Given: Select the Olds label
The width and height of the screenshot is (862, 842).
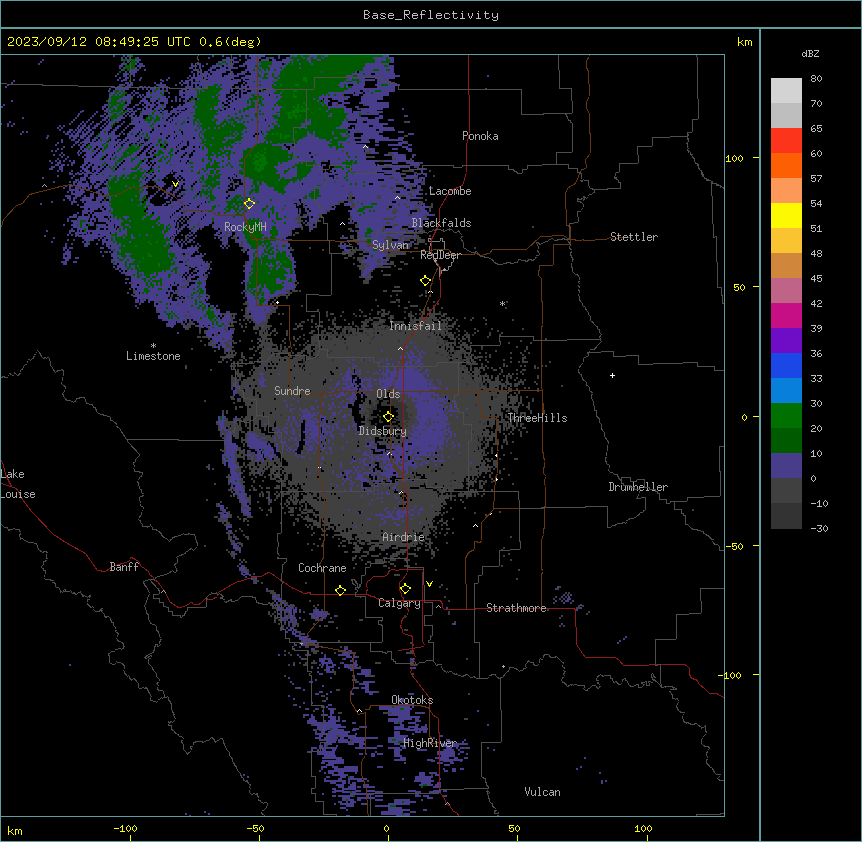Looking at the screenshot, I should pyautogui.click(x=388, y=394).
